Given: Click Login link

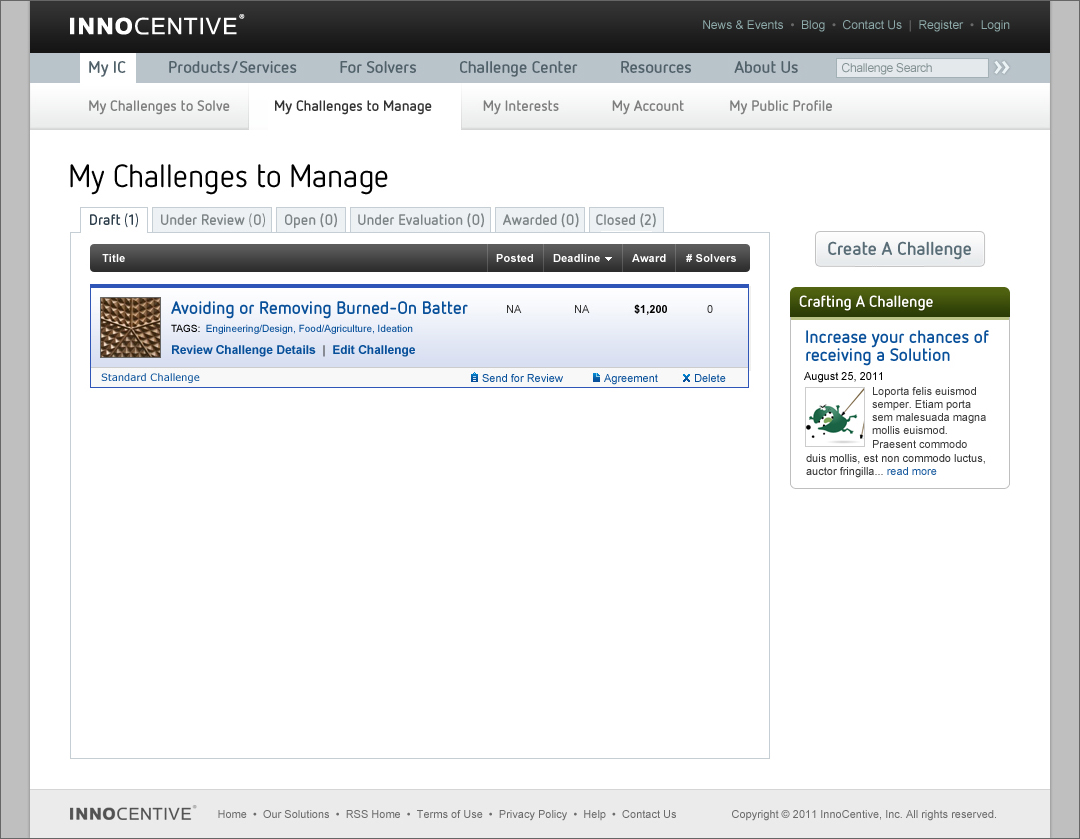Looking at the screenshot, I should [995, 25].
